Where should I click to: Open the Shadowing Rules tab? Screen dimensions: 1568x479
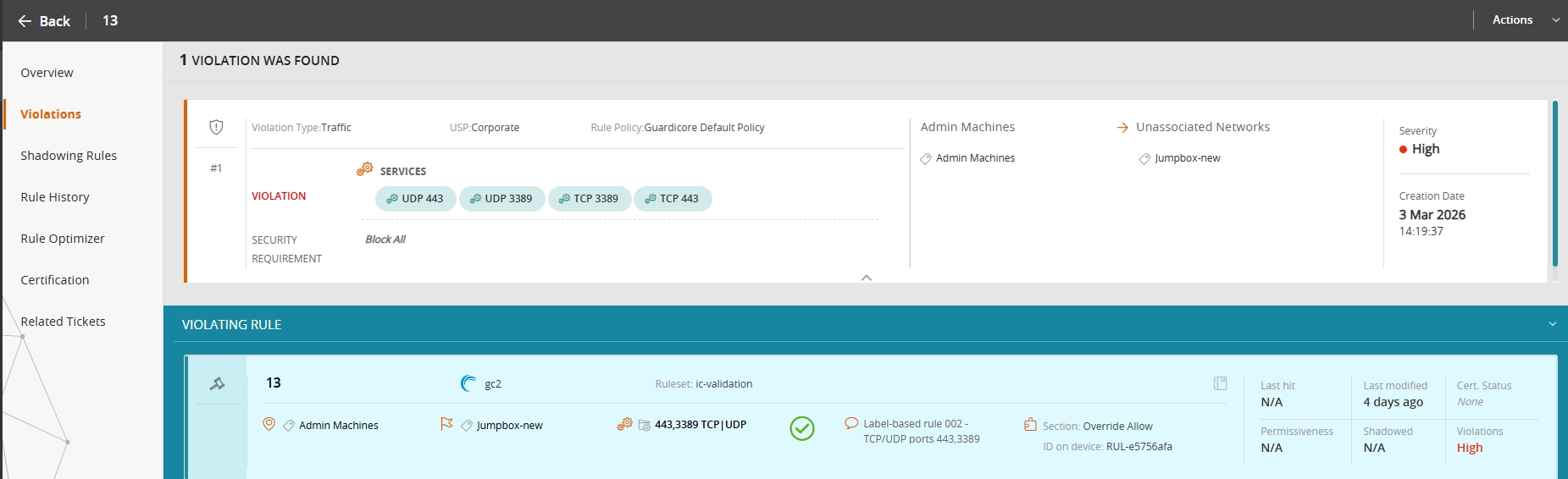pos(69,156)
